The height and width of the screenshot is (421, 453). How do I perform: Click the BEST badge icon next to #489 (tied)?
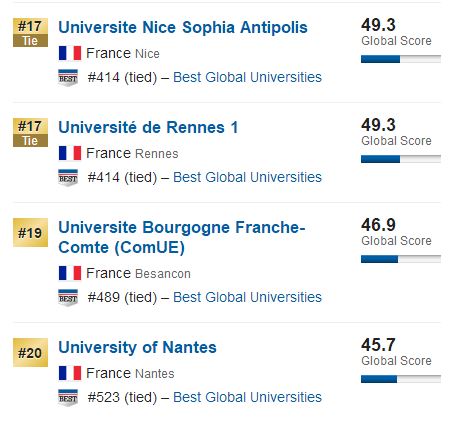(x=68, y=298)
